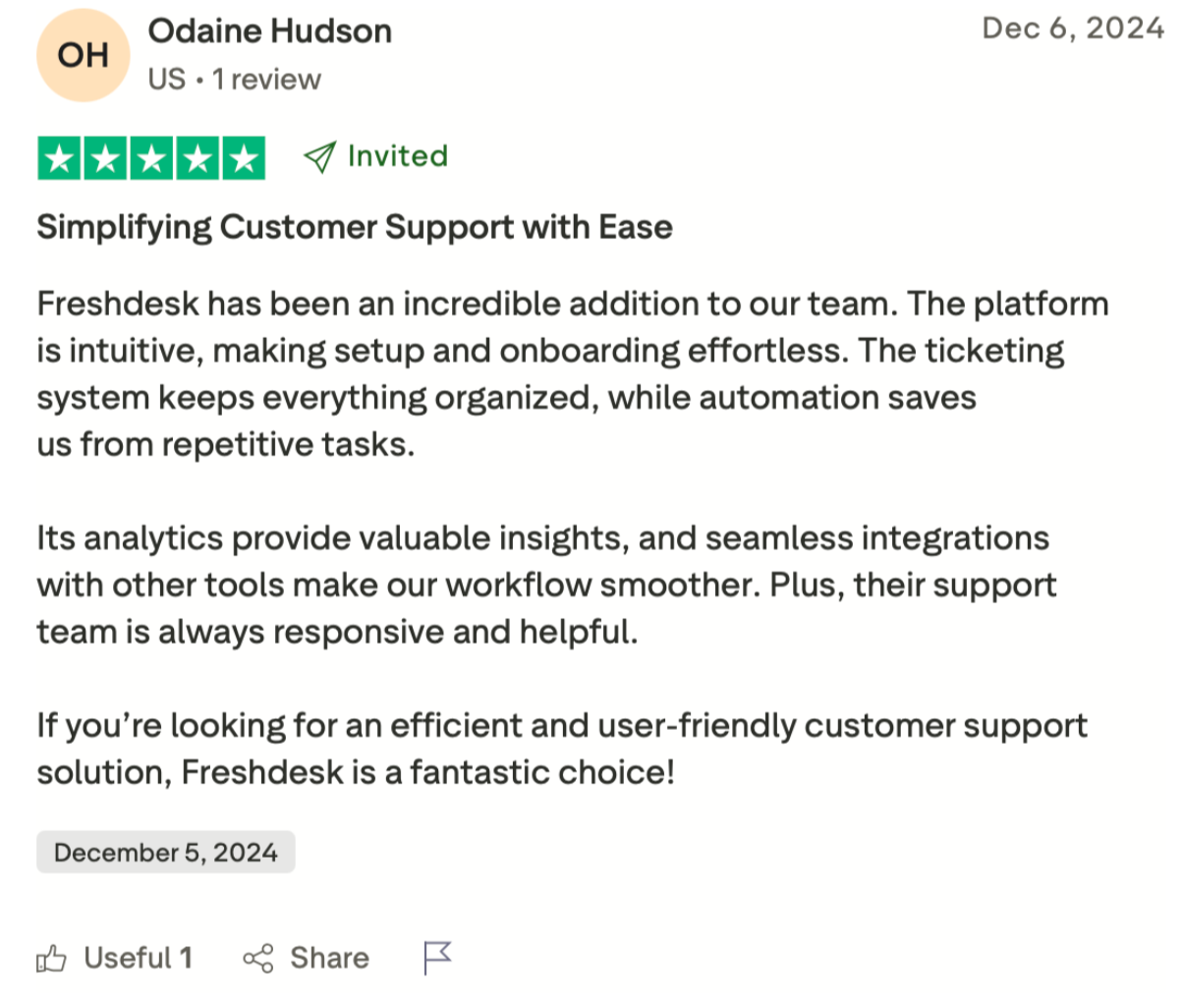
Task: Click the "Useful 1" label
Action: pyautogui.click(x=139, y=958)
